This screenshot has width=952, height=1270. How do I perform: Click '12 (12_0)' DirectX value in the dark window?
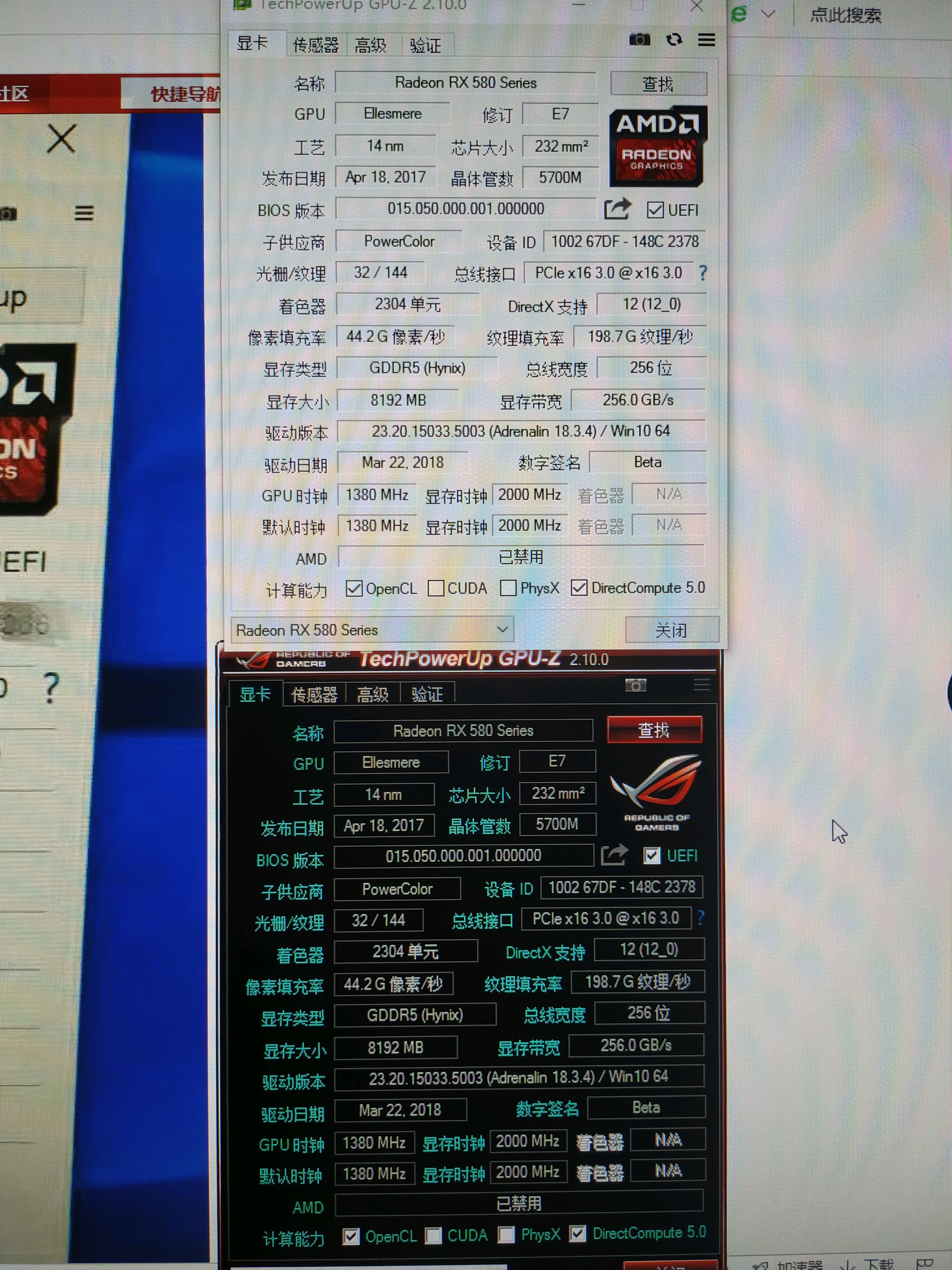pos(649,949)
